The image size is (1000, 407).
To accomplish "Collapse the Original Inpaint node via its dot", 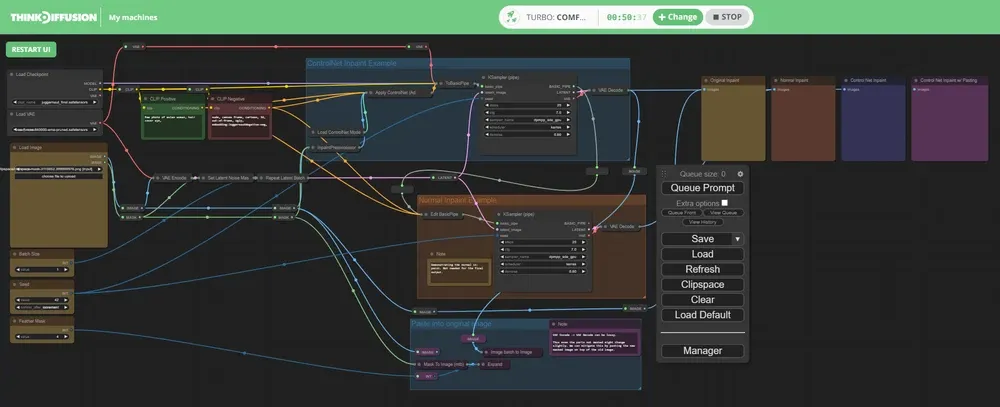I will (x=706, y=80).
